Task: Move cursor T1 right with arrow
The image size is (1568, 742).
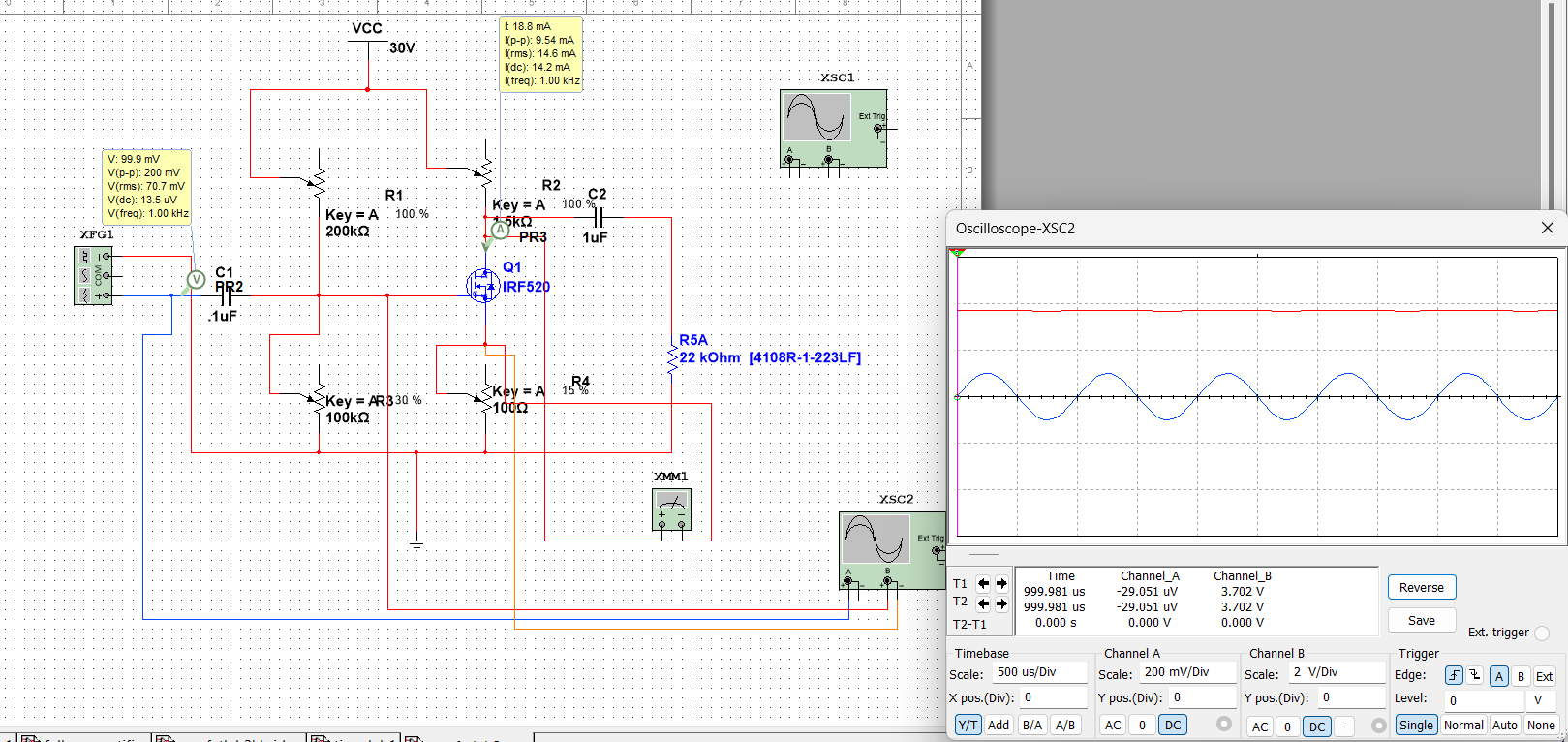Action: [x=1001, y=584]
